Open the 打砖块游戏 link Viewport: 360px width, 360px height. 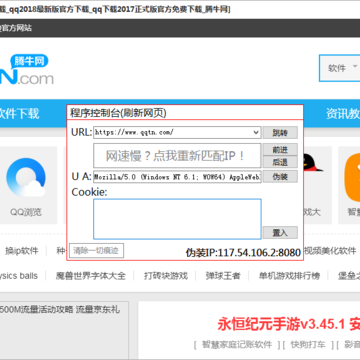pyautogui.click(x=166, y=276)
